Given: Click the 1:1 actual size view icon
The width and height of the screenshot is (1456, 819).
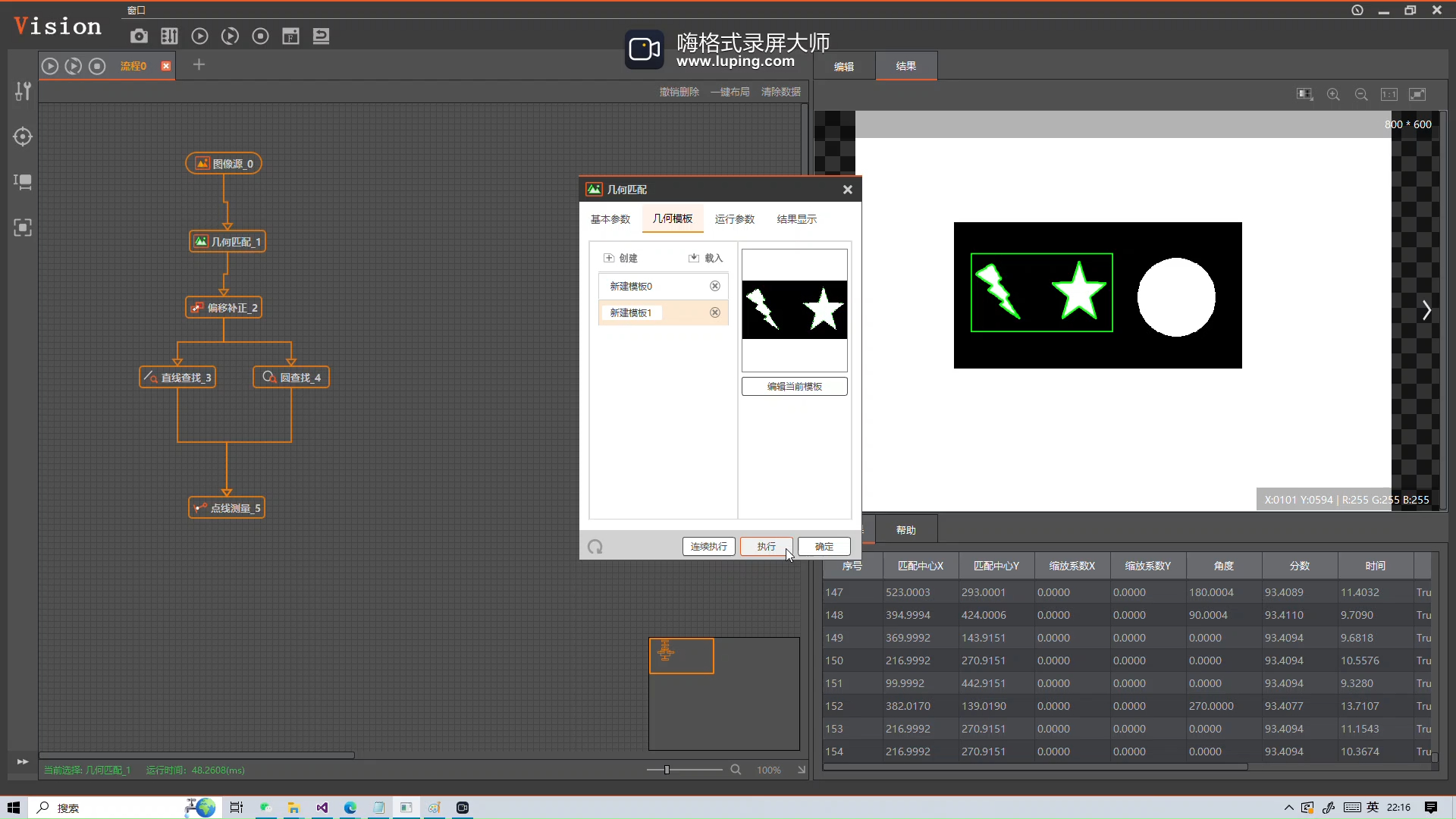Looking at the screenshot, I should [1389, 94].
